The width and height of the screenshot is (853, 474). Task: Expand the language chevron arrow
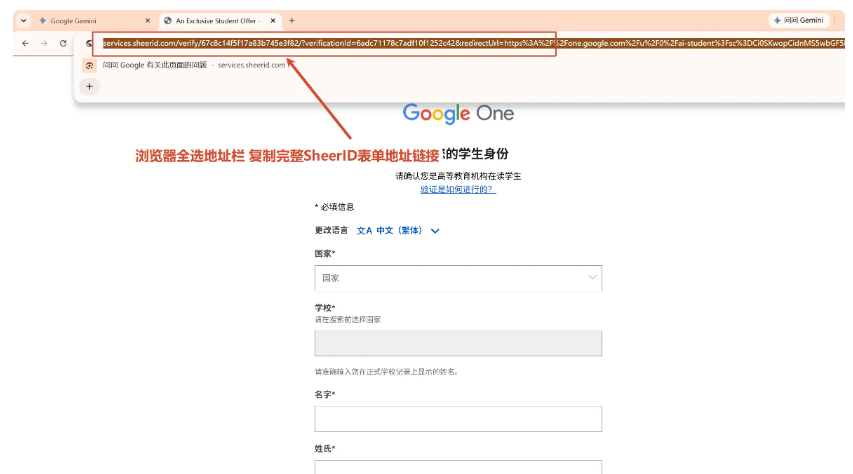click(435, 231)
